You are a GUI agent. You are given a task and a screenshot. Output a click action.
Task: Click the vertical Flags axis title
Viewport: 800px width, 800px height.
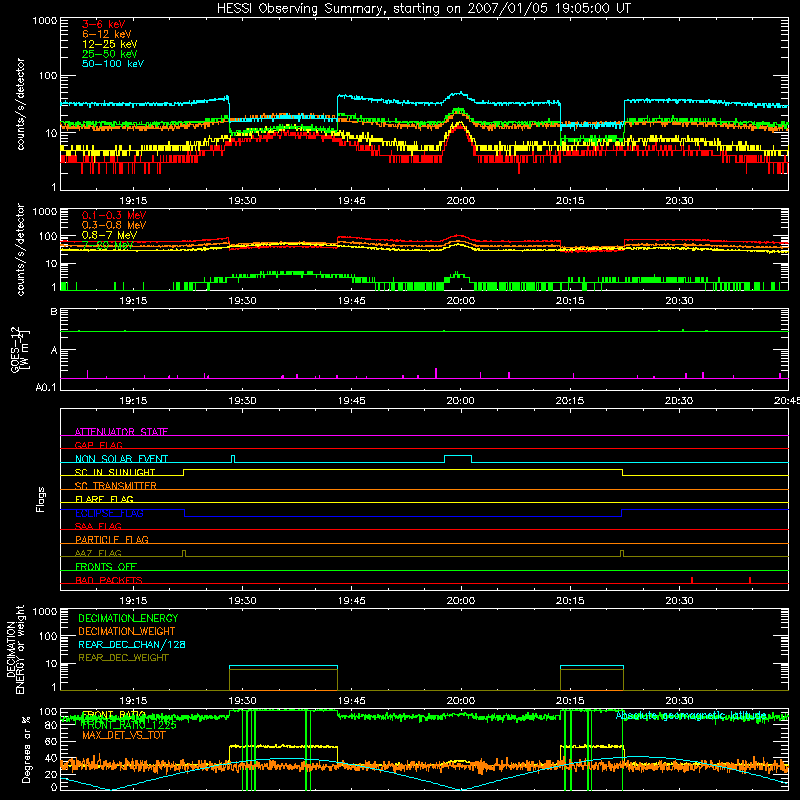point(41,499)
